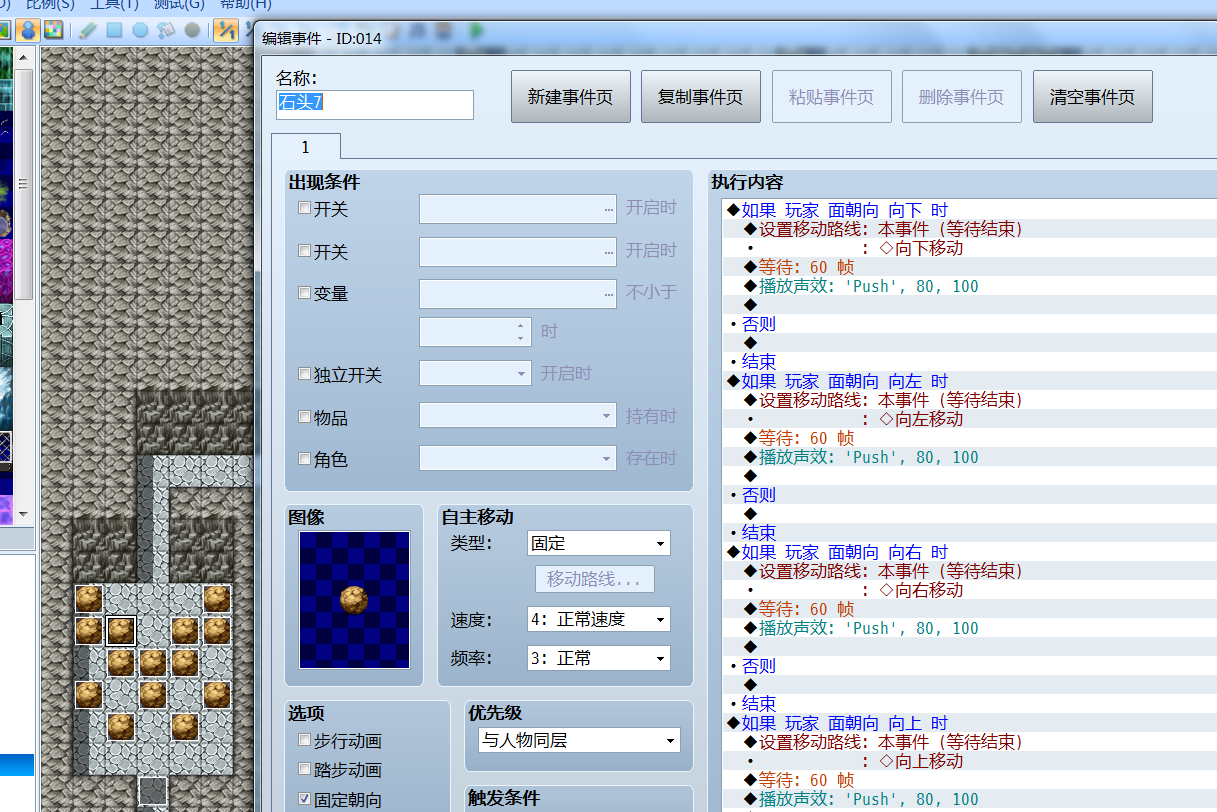The width and height of the screenshot is (1217, 812).
Task: Click 清空事件页 button
Action: pos(1092,97)
